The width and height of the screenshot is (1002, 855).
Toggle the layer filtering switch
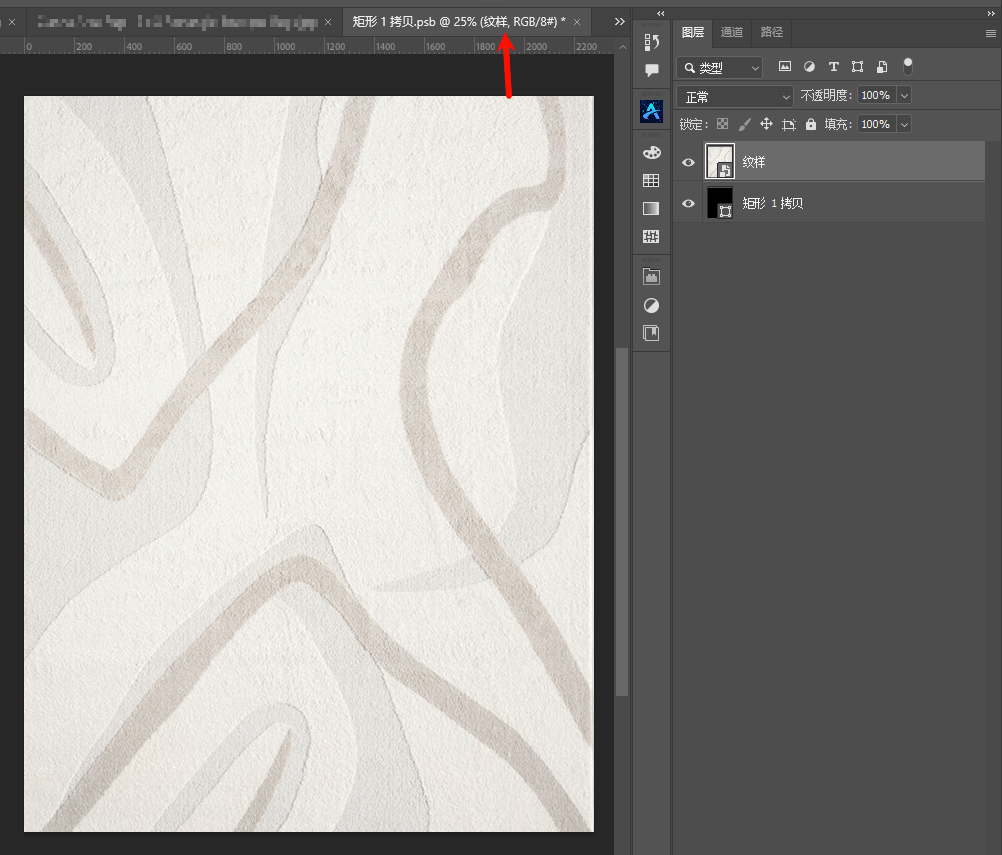[x=907, y=66]
